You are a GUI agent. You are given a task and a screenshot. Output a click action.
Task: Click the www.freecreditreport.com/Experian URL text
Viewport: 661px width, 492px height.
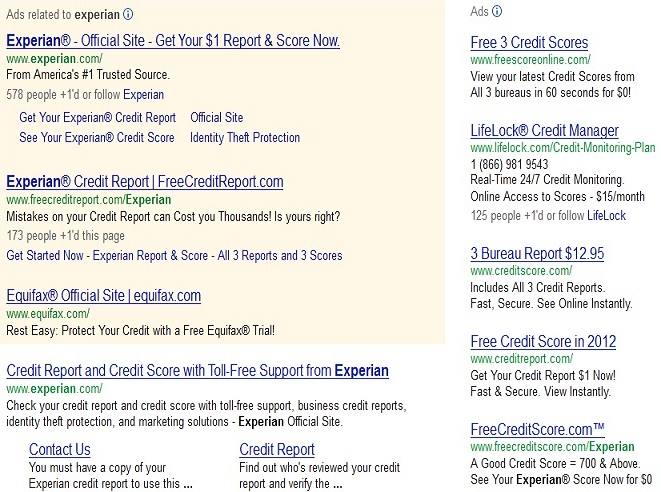coord(89,200)
